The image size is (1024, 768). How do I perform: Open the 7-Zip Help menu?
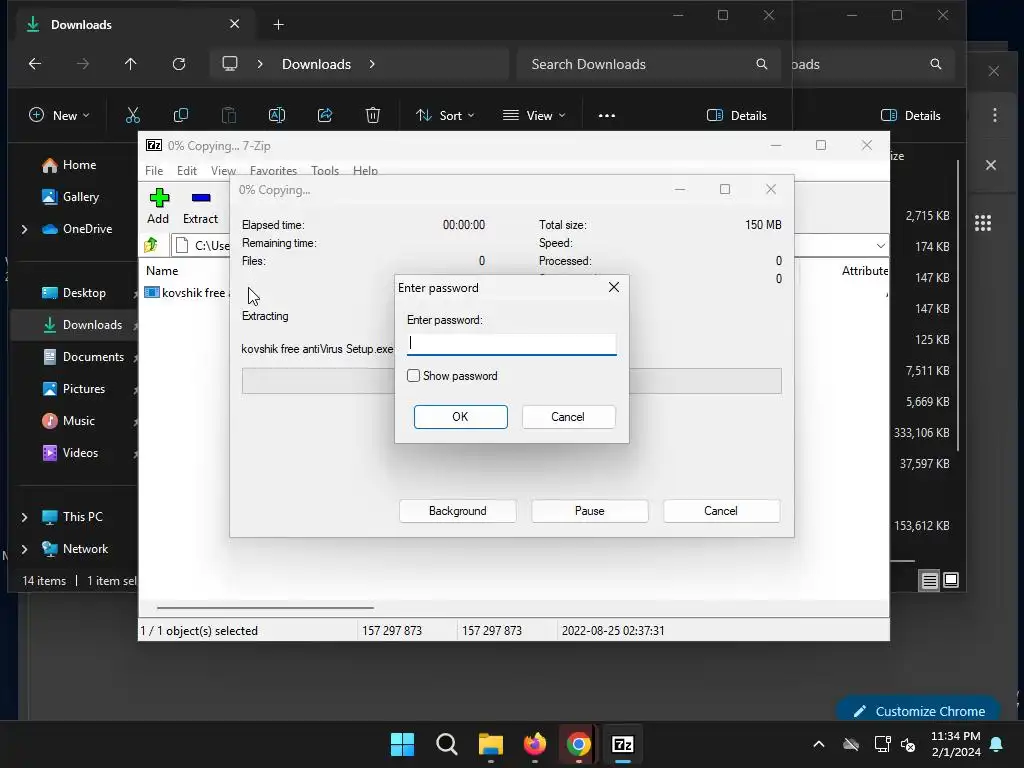tap(365, 170)
